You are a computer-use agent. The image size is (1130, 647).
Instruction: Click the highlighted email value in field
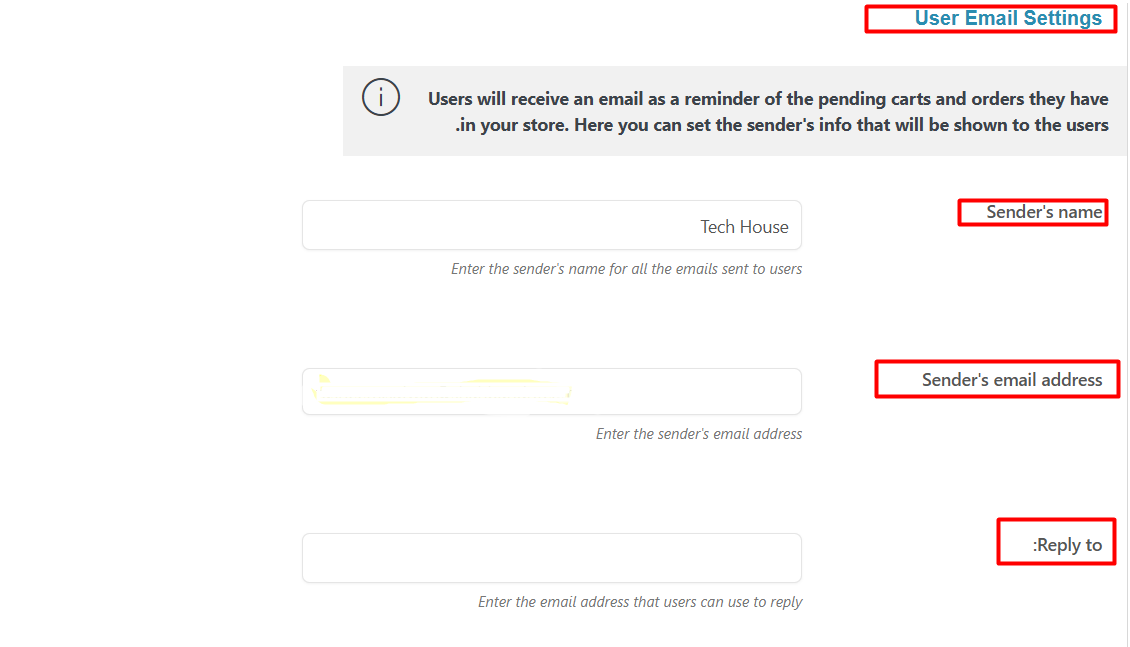tap(441, 391)
